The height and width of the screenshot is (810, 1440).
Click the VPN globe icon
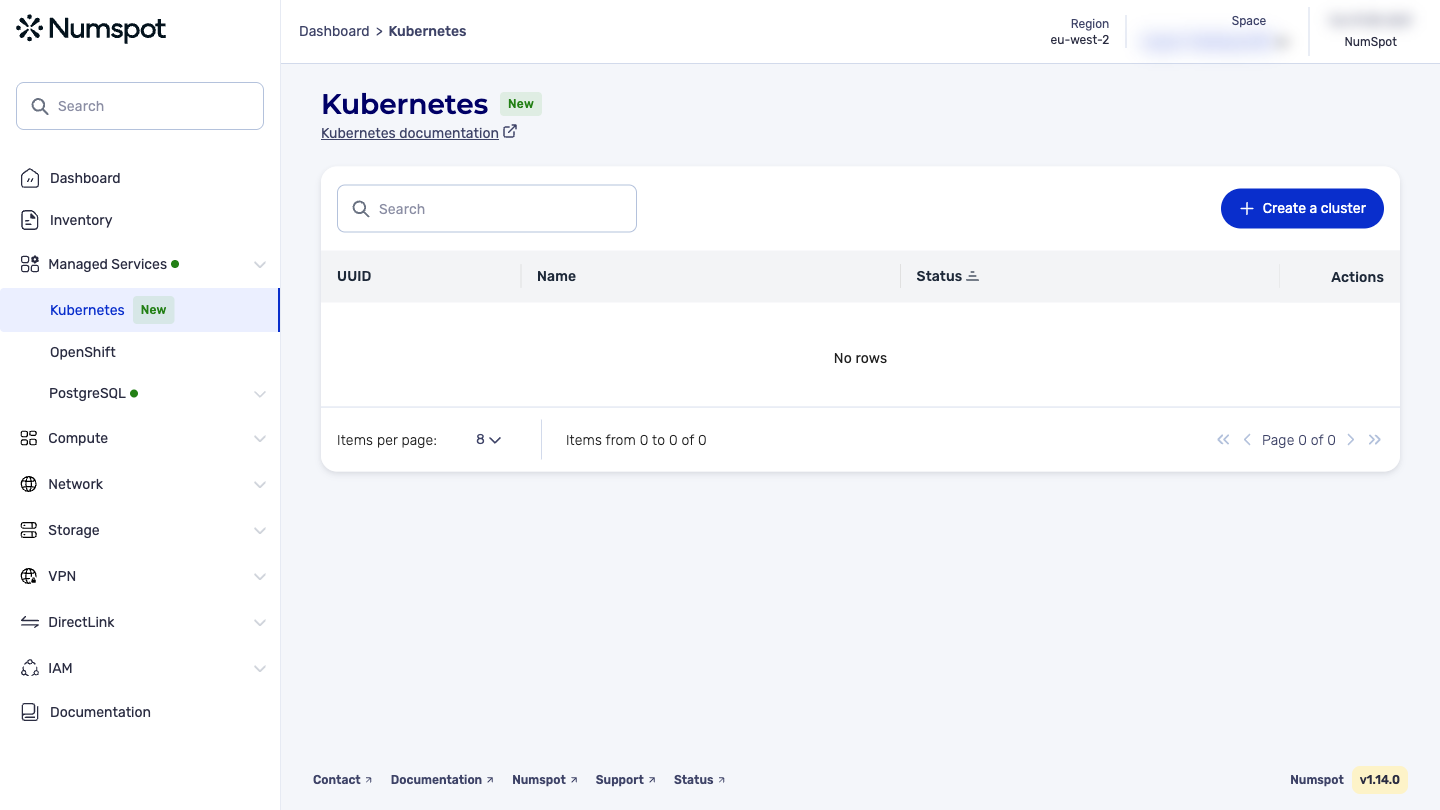tap(29, 576)
